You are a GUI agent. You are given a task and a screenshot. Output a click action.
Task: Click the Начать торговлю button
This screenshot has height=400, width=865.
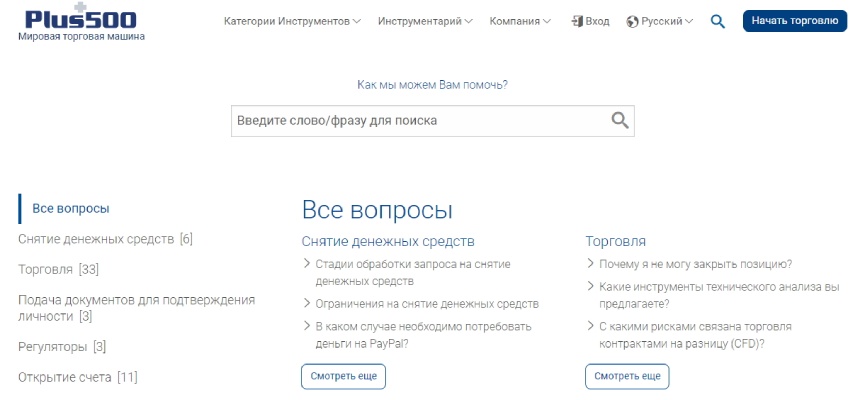pyautogui.click(x=794, y=21)
